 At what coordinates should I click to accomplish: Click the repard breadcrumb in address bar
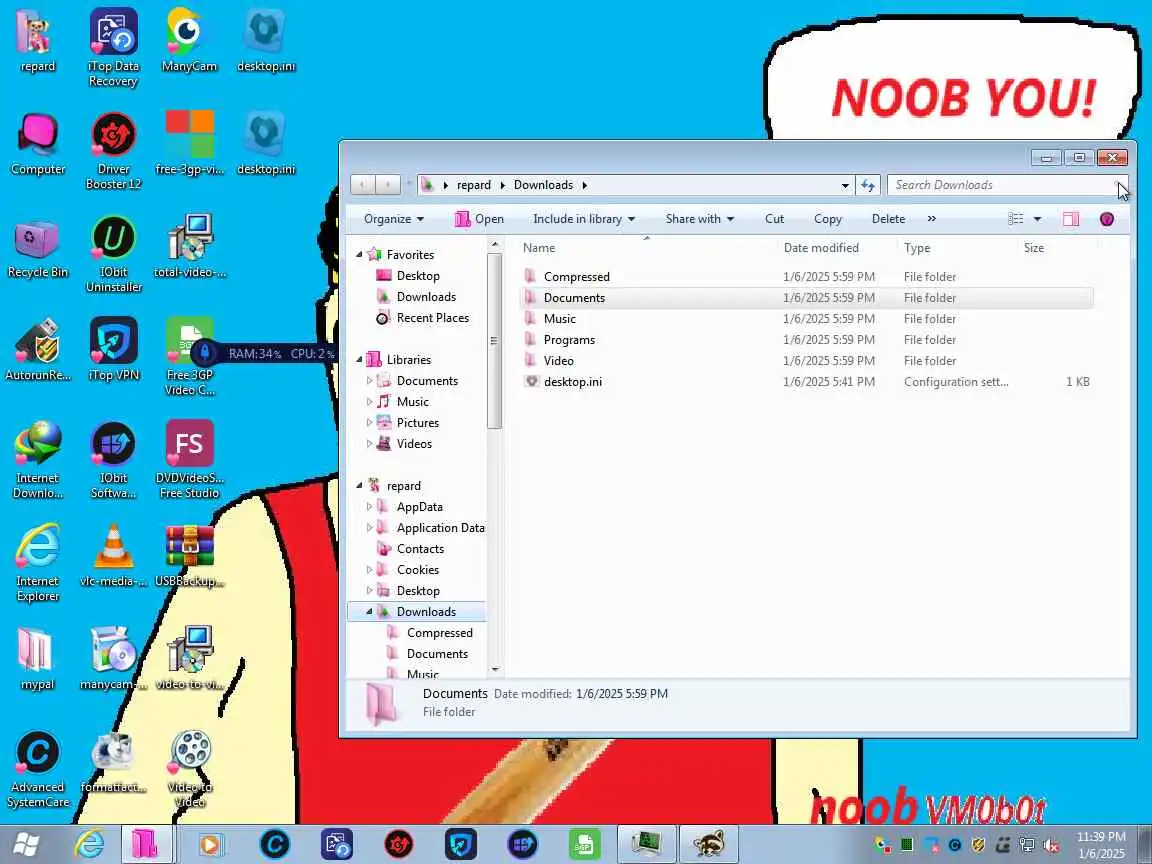(x=474, y=185)
